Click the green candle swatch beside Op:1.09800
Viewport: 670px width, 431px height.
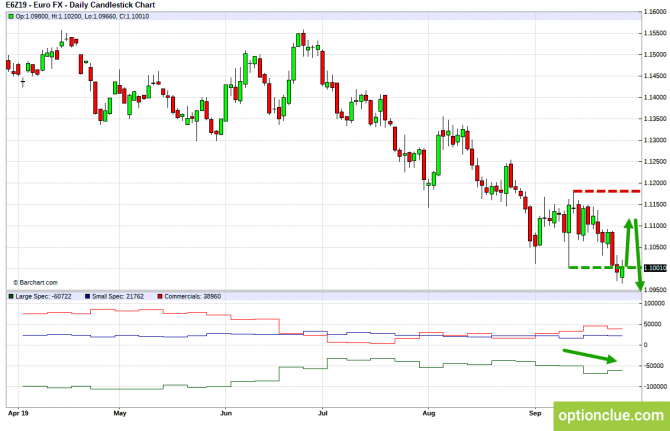[11, 17]
